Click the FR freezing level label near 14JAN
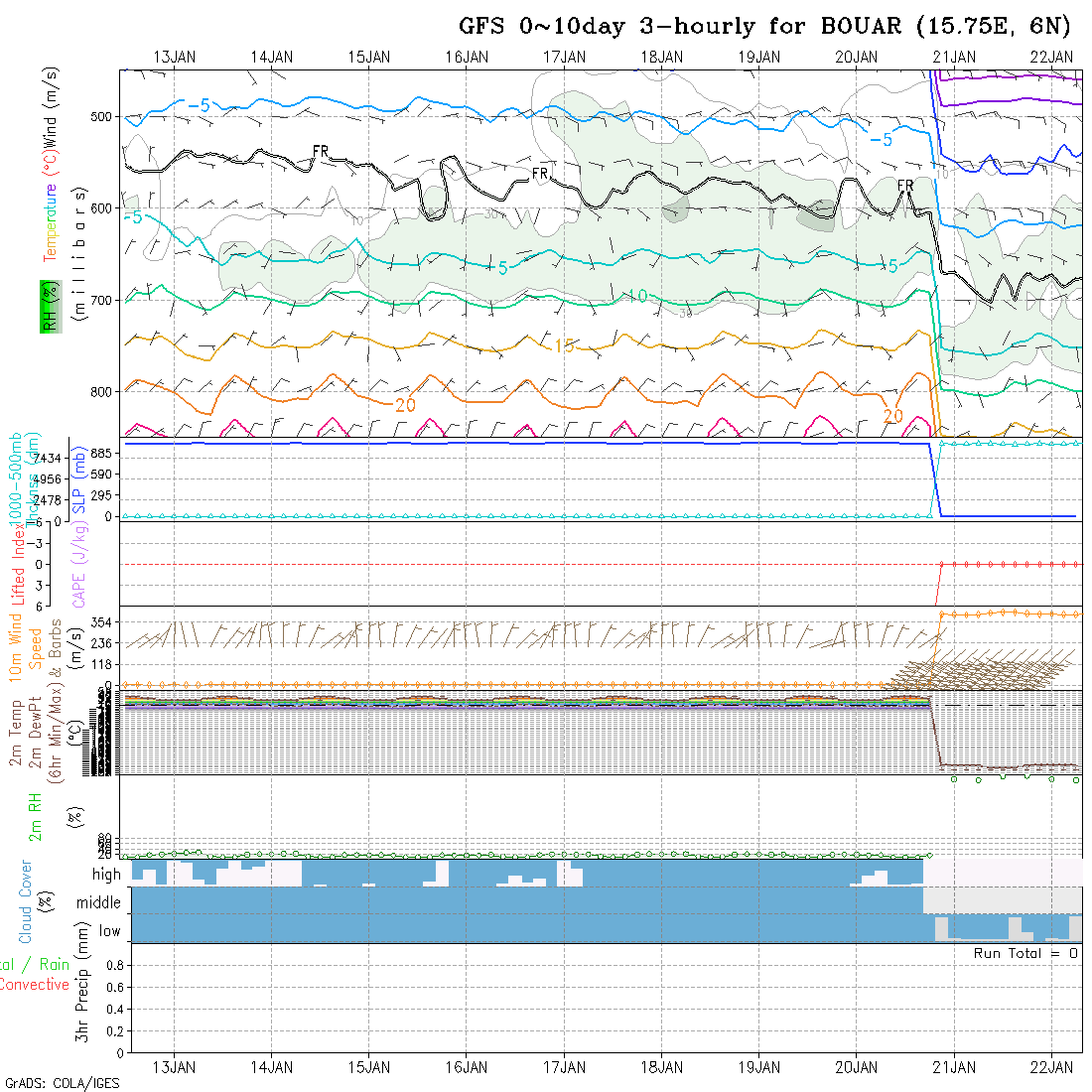The width and height of the screenshot is (1092, 1092). 321,151
